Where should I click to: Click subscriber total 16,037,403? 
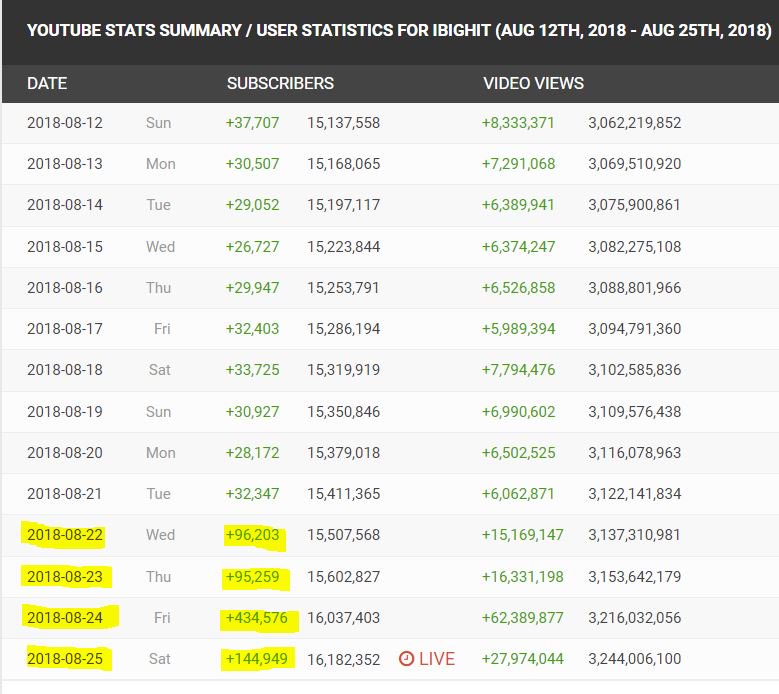coord(343,618)
